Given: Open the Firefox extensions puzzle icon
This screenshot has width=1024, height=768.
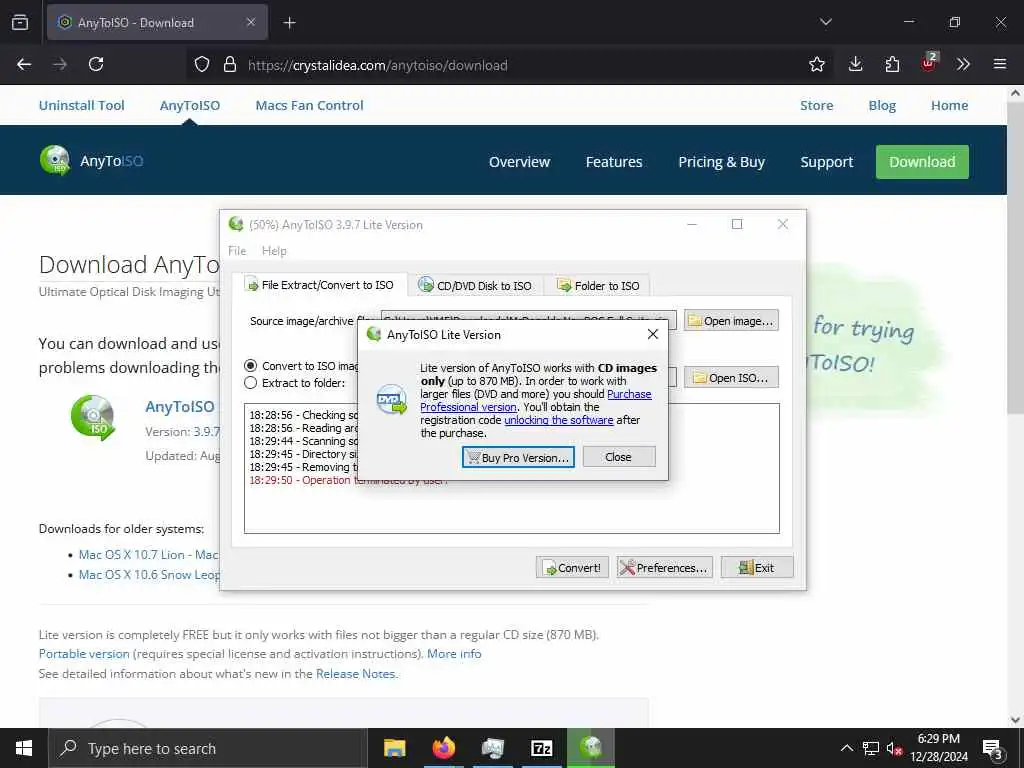Looking at the screenshot, I should [892, 64].
